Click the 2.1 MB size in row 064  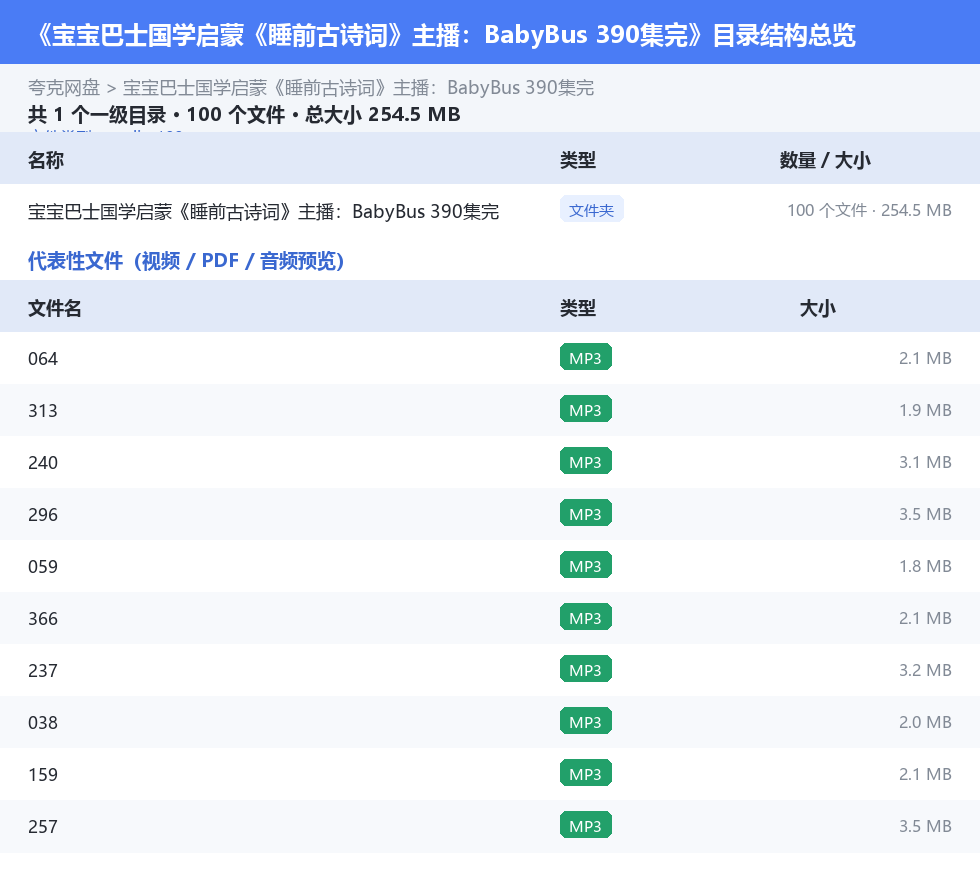[x=925, y=358]
